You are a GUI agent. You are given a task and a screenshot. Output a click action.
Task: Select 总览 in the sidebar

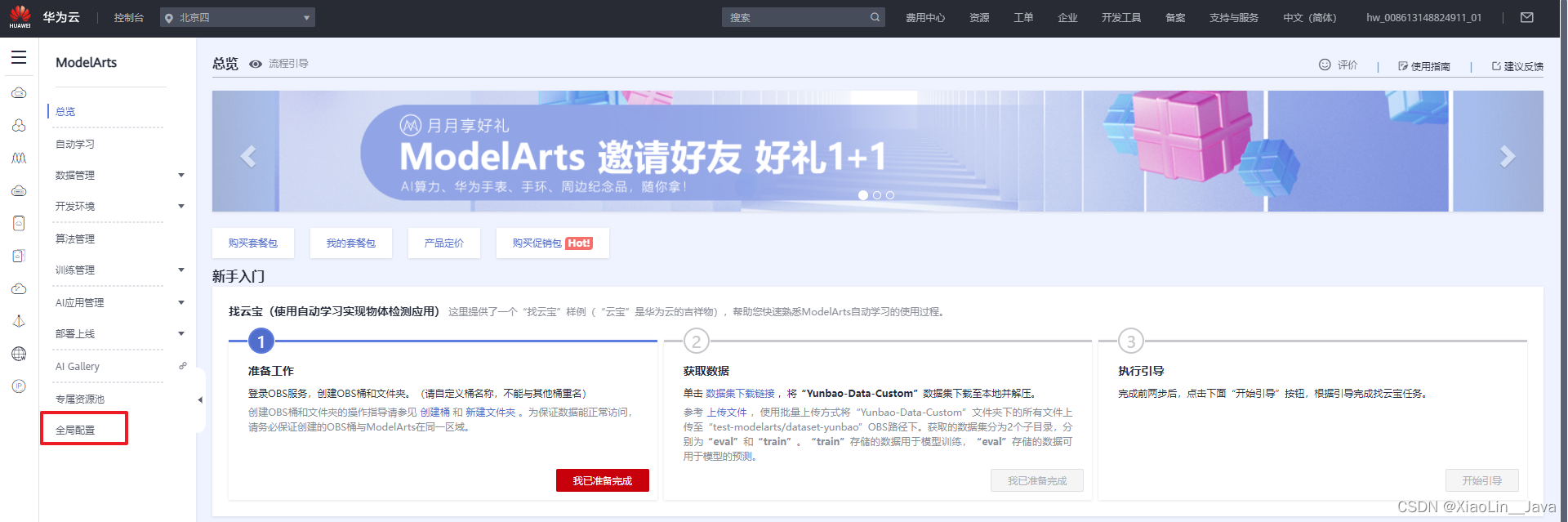click(x=65, y=112)
